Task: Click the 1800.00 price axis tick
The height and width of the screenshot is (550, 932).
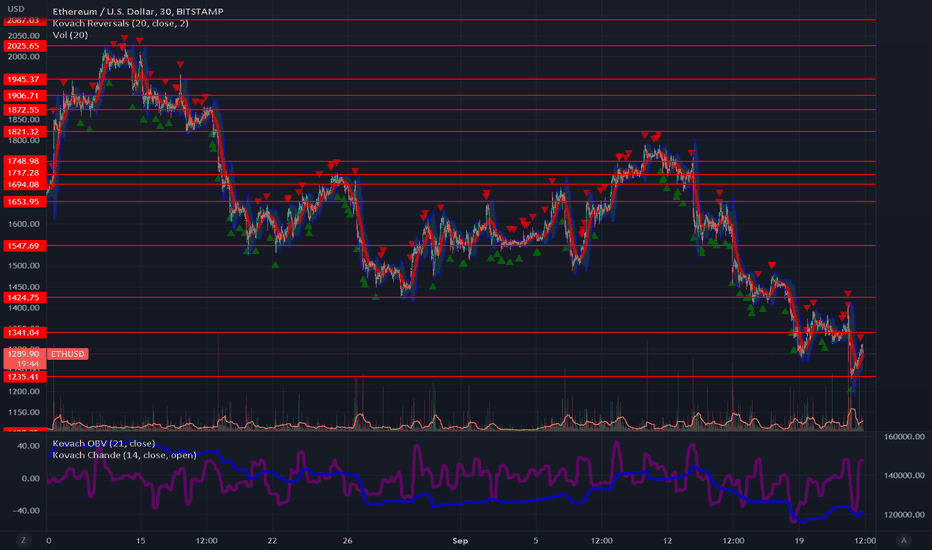Action: click(24, 140)
